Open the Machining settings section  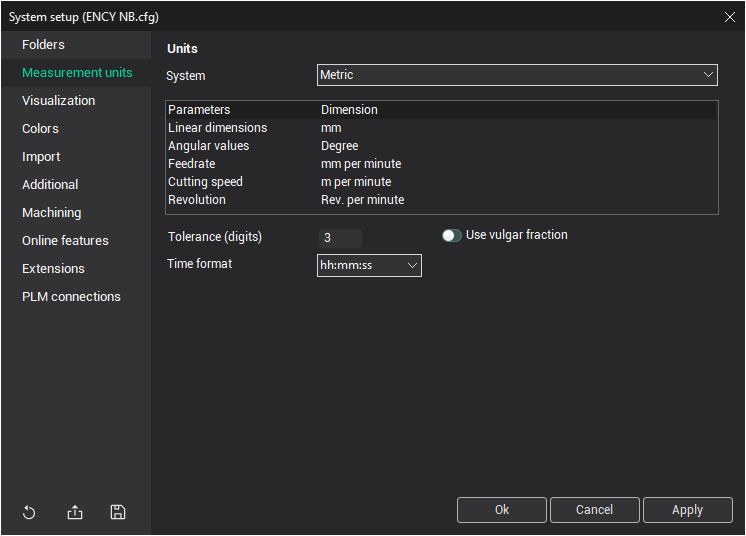(52, 213)
